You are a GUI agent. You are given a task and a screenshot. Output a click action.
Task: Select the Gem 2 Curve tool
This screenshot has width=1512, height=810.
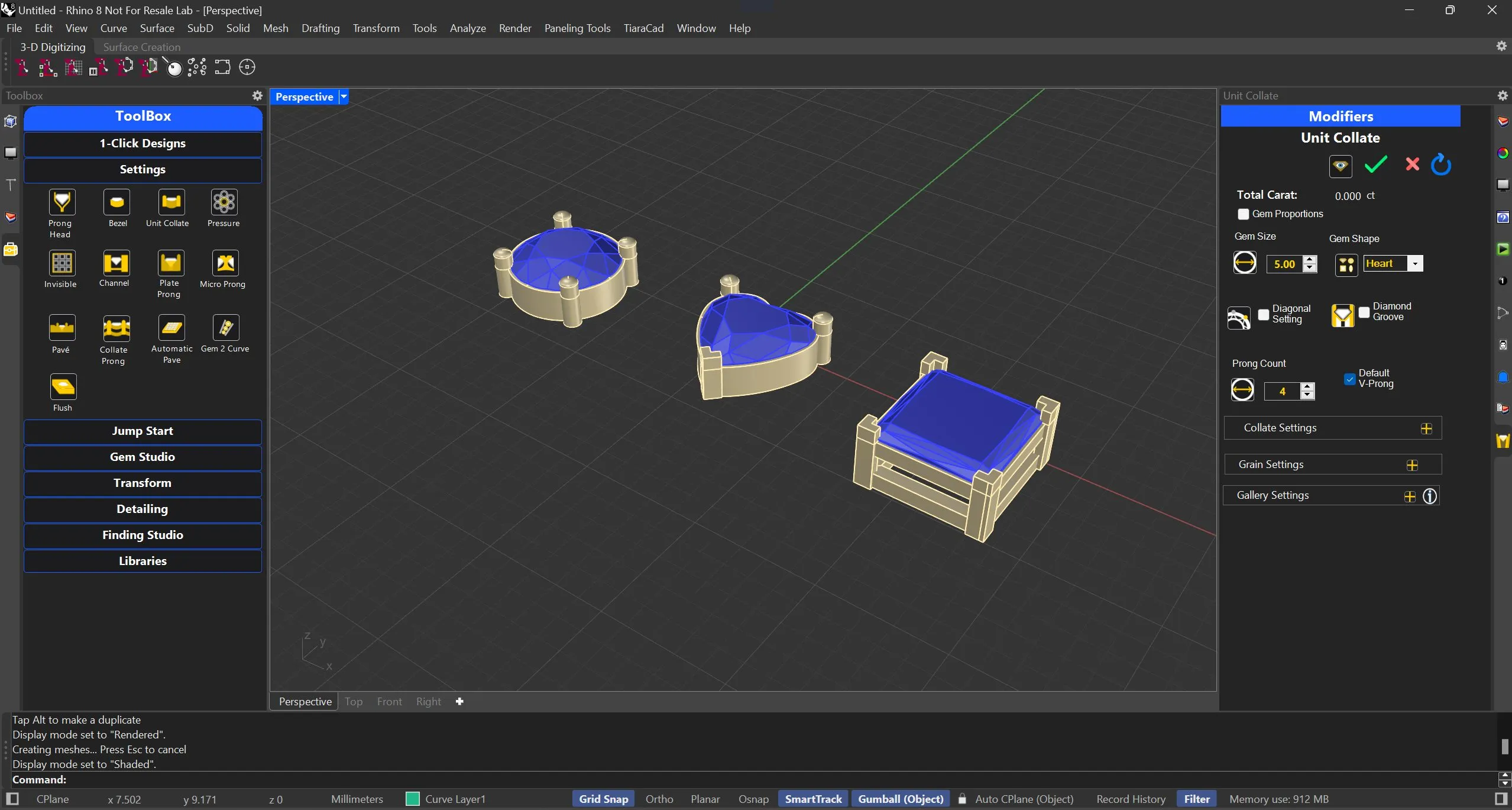[225, 327]
